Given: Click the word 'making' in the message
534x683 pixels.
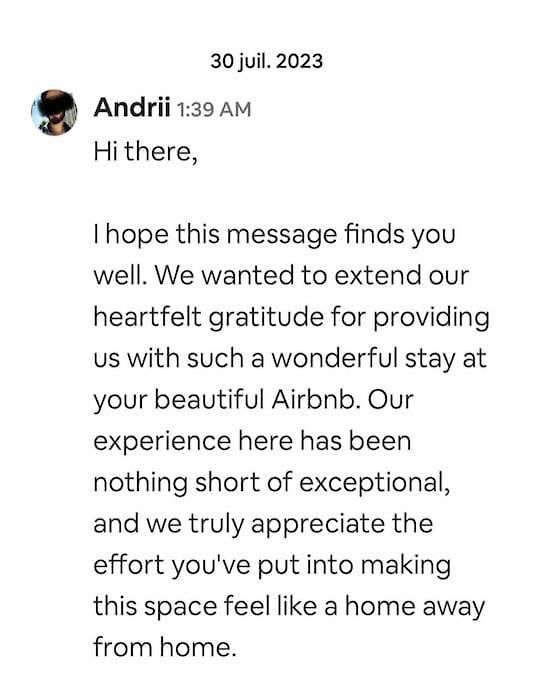Looking at the screenshot, I should pos(406,566).
